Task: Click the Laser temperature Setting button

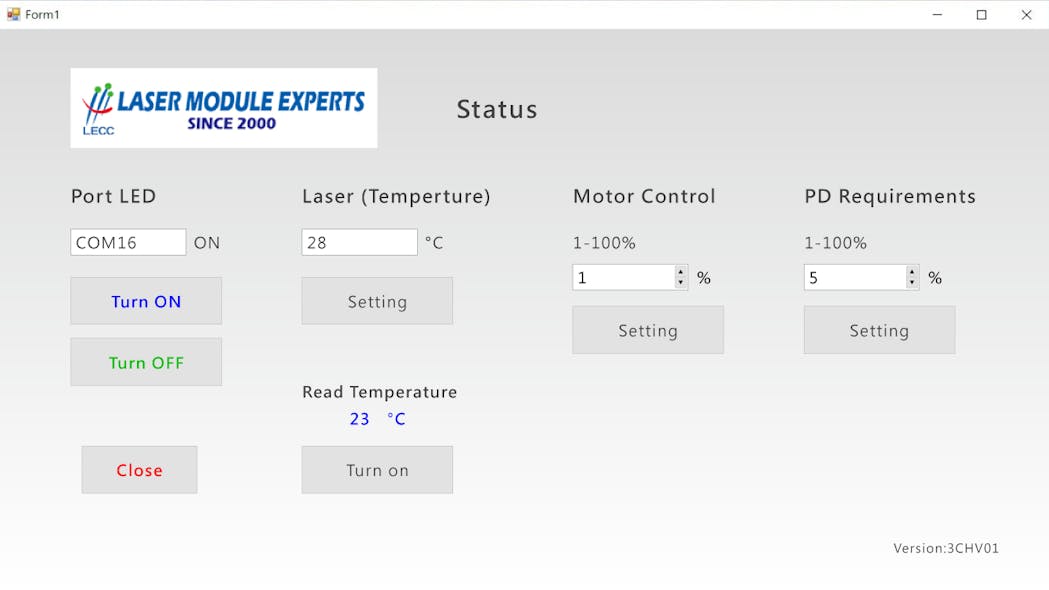Action: [x=377, y=301]
